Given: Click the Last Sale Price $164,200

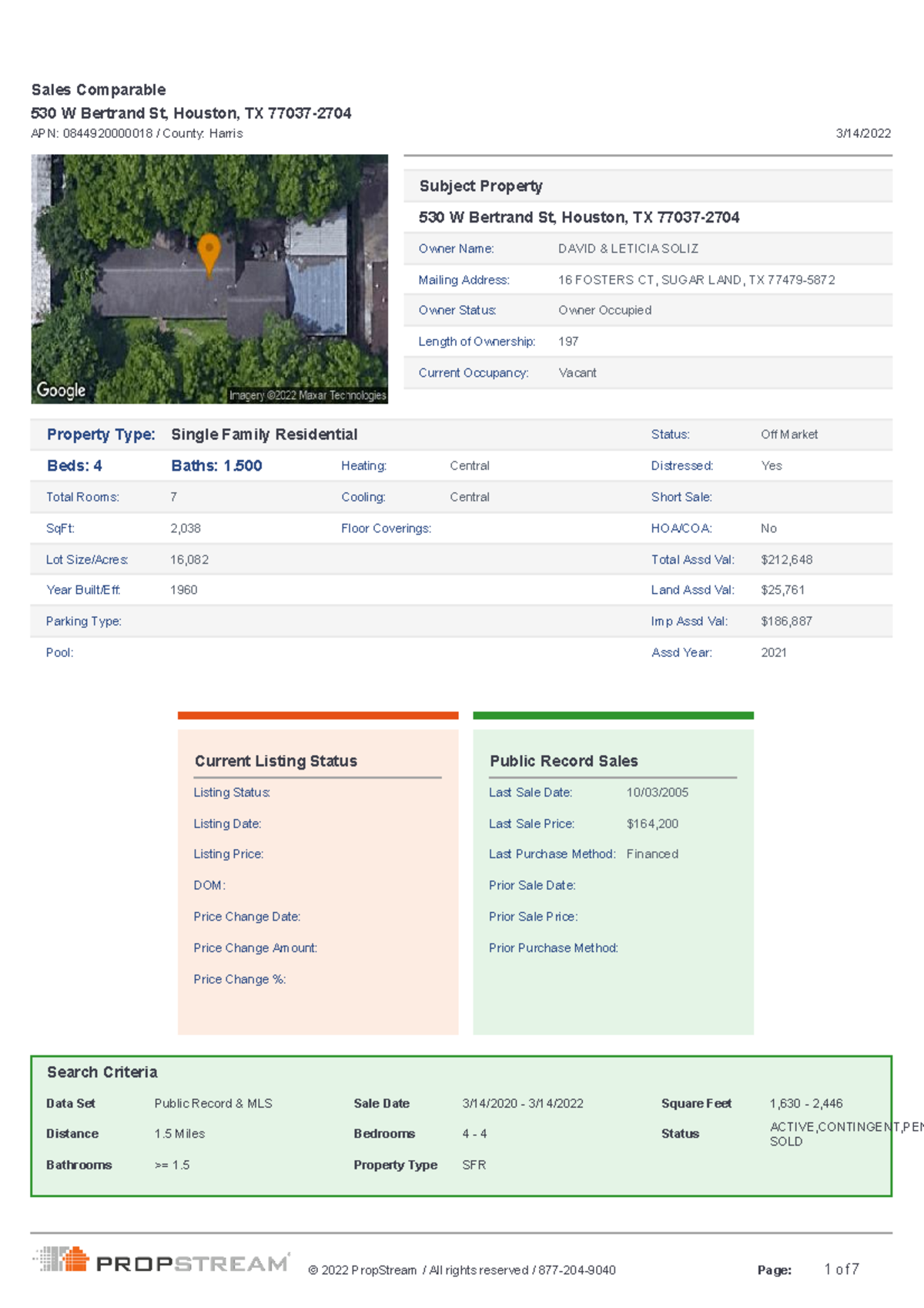Looking at the screenshot, I should [652, 824].
